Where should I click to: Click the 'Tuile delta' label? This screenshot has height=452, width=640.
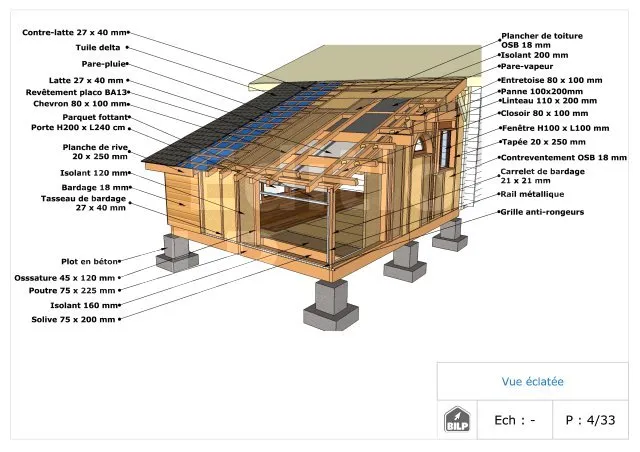tap(101, 47)
